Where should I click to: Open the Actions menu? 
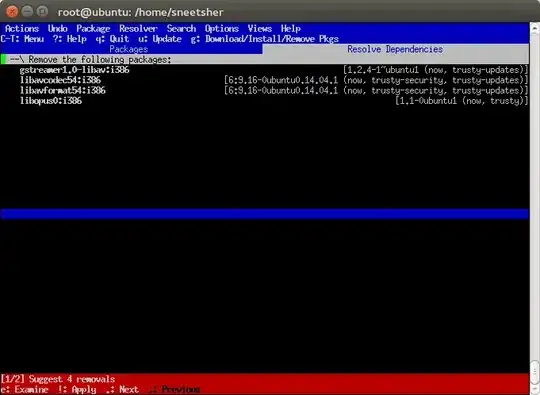22,29
